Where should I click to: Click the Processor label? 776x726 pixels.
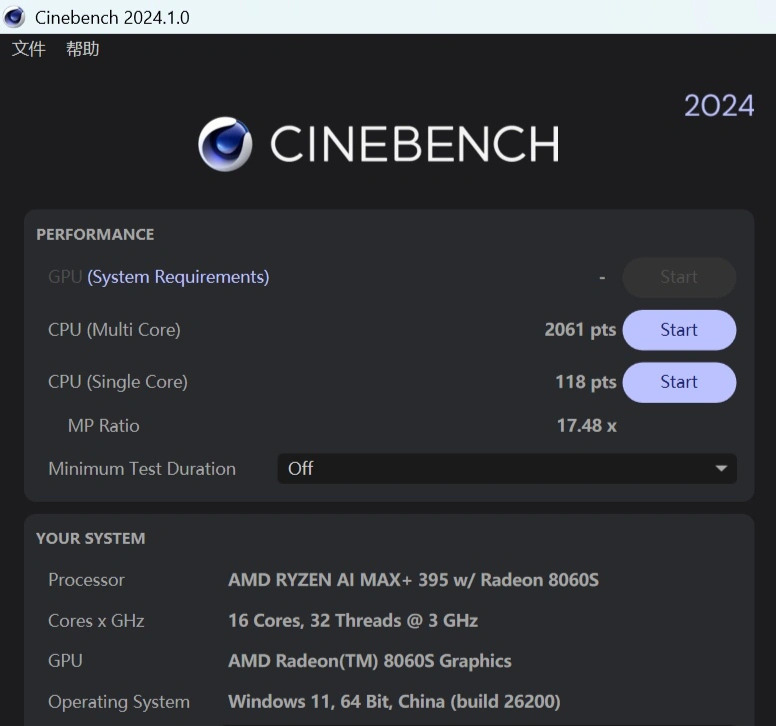86,580
